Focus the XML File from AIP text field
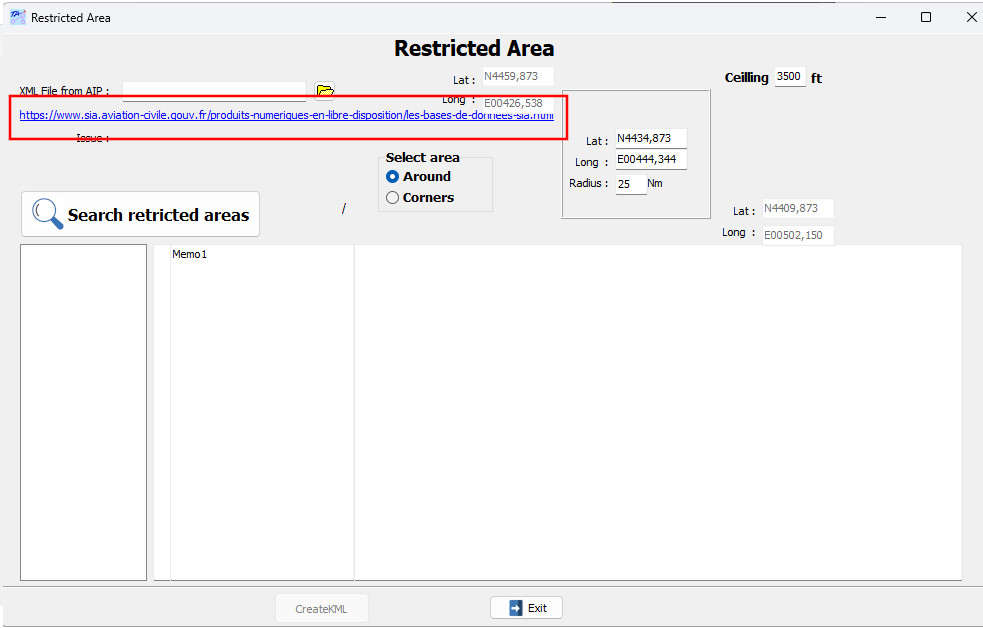Image resolution: width=983 pixels, height=628 pixels. click(x=214, y=91)
